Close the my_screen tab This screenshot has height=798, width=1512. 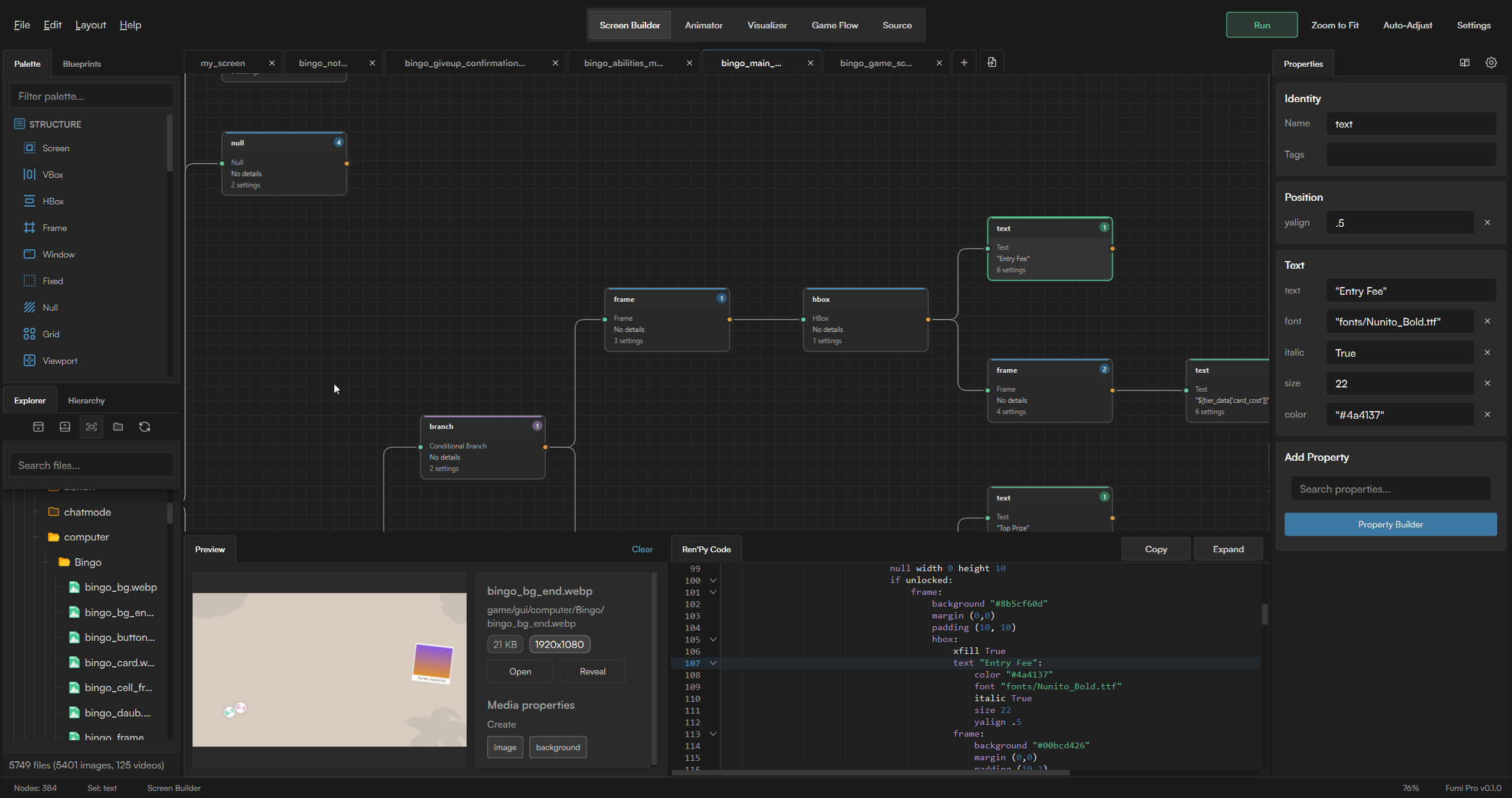click(x=272, y=63)
